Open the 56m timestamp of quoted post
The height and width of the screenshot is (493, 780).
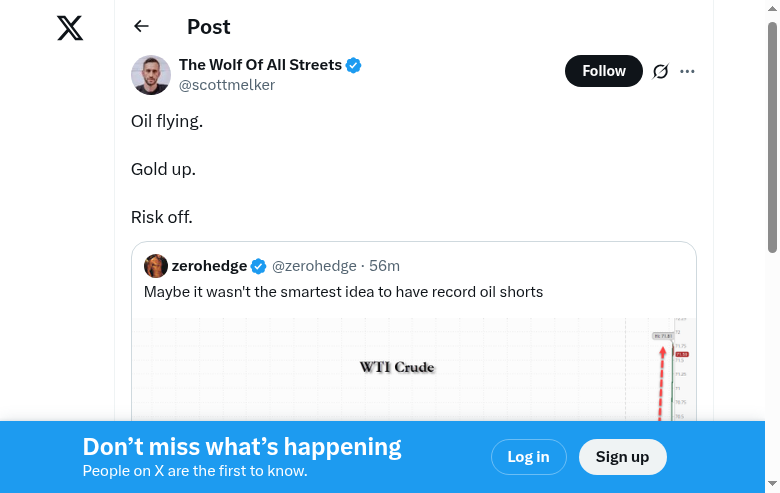coord(385,265)
